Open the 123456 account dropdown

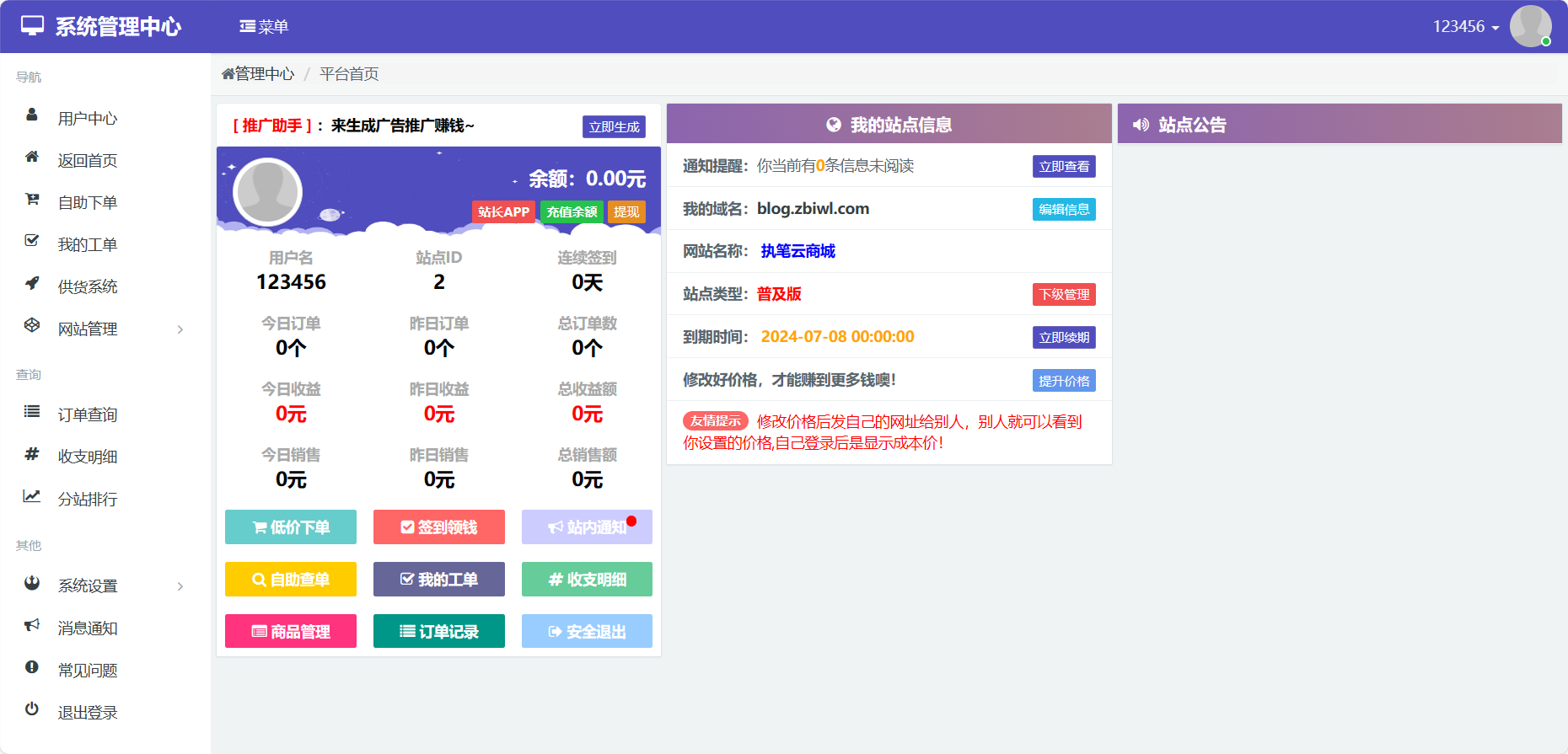pyautogui.click(x=1465, y=27)
